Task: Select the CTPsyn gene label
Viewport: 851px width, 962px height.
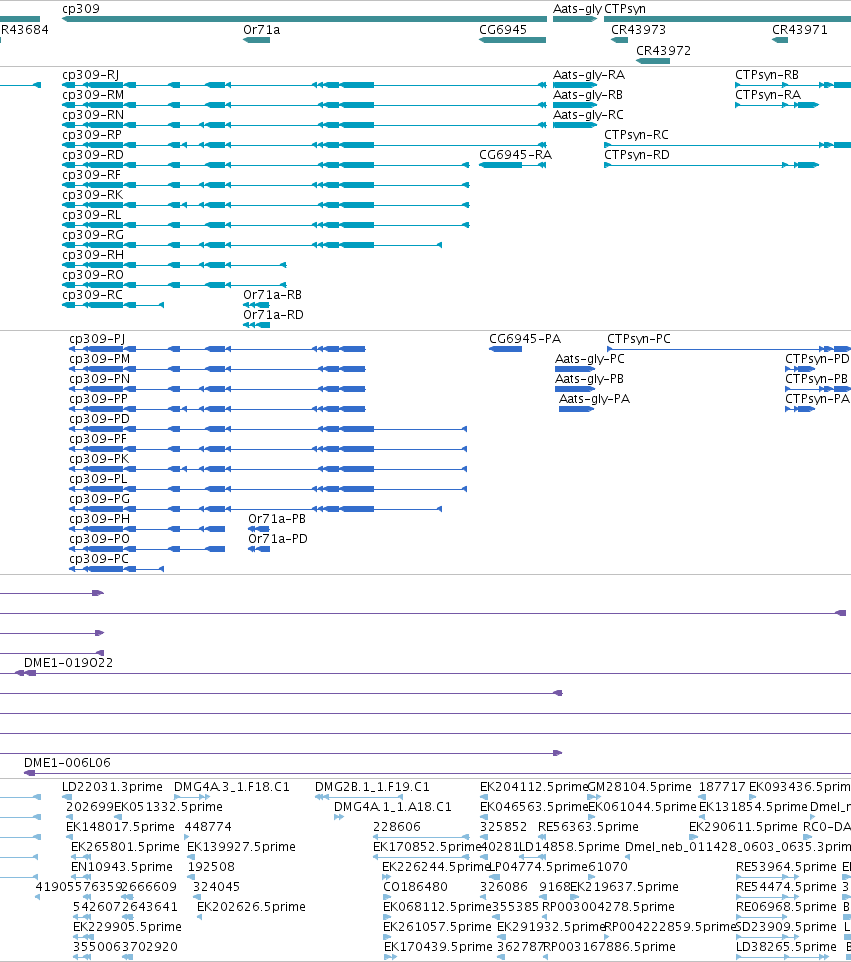Action: click(x=625, y=9)
